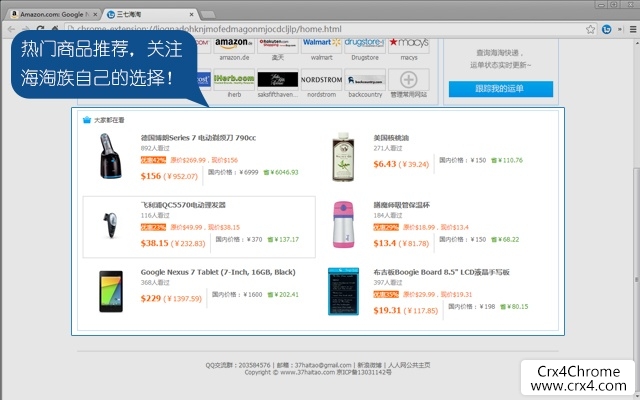Click the 大家都在看 basket icon
640x400 pixels.
pos(87,120)
